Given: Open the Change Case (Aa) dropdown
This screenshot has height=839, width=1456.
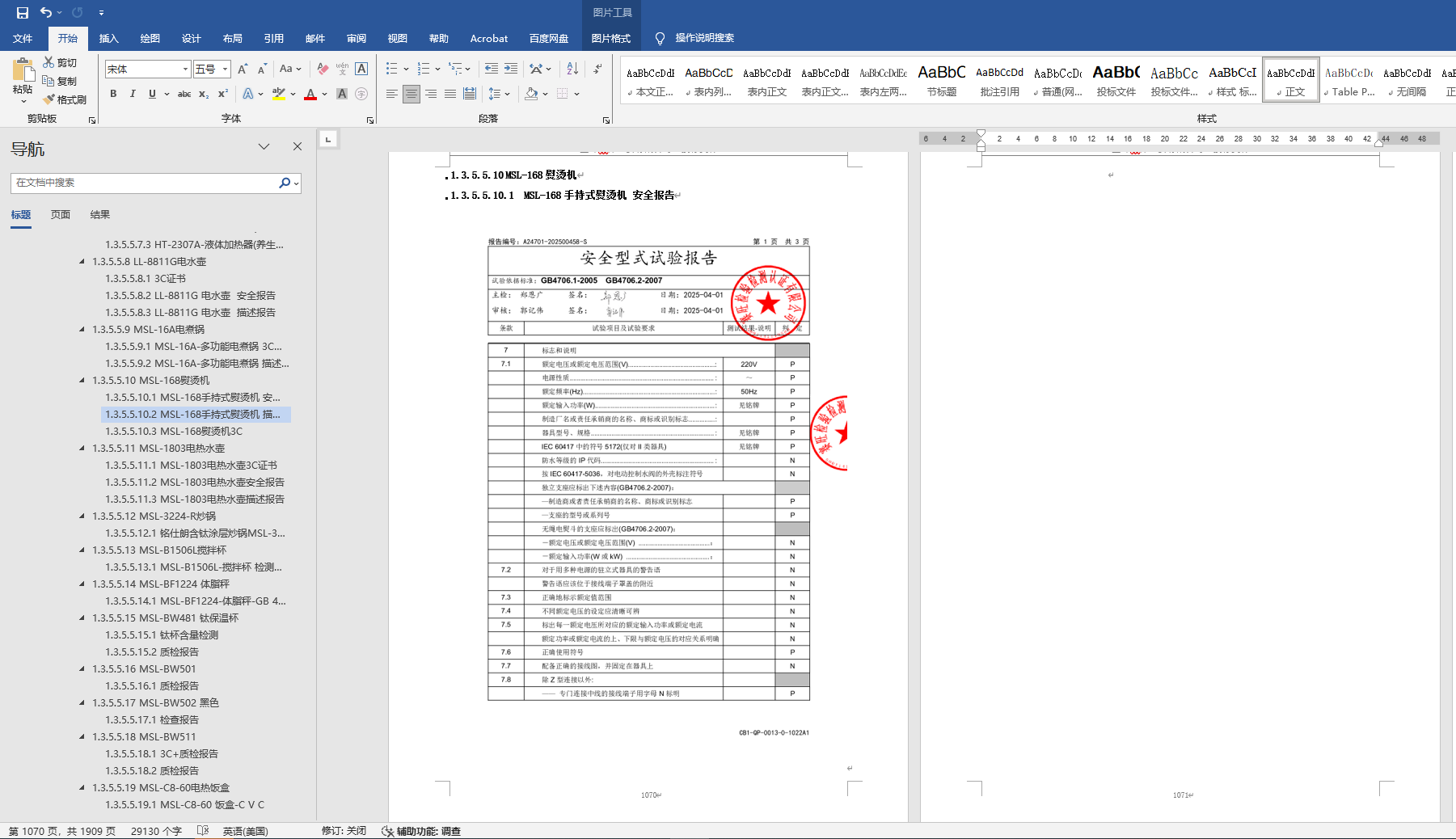Looking at the screenshot, I should click(289, 70).
